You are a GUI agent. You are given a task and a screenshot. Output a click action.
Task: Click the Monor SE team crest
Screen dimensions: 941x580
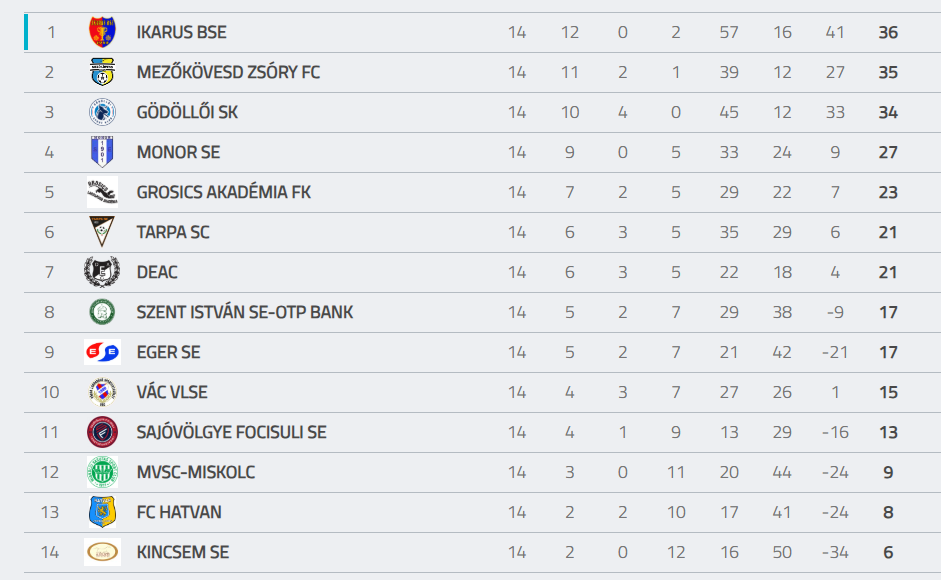[x=102, y=152]
